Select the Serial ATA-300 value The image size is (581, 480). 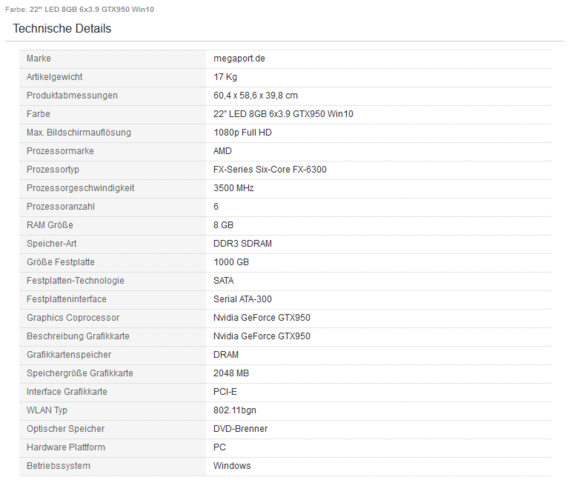(x=242, y=299)
